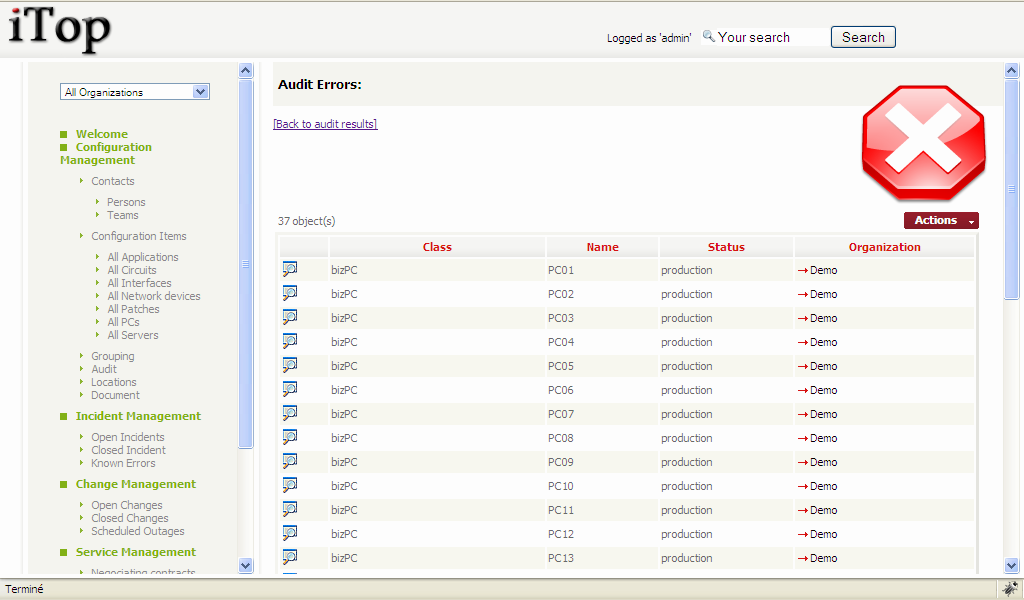
Task: Open the Closed Incident list
Action: tap(128, 450)
